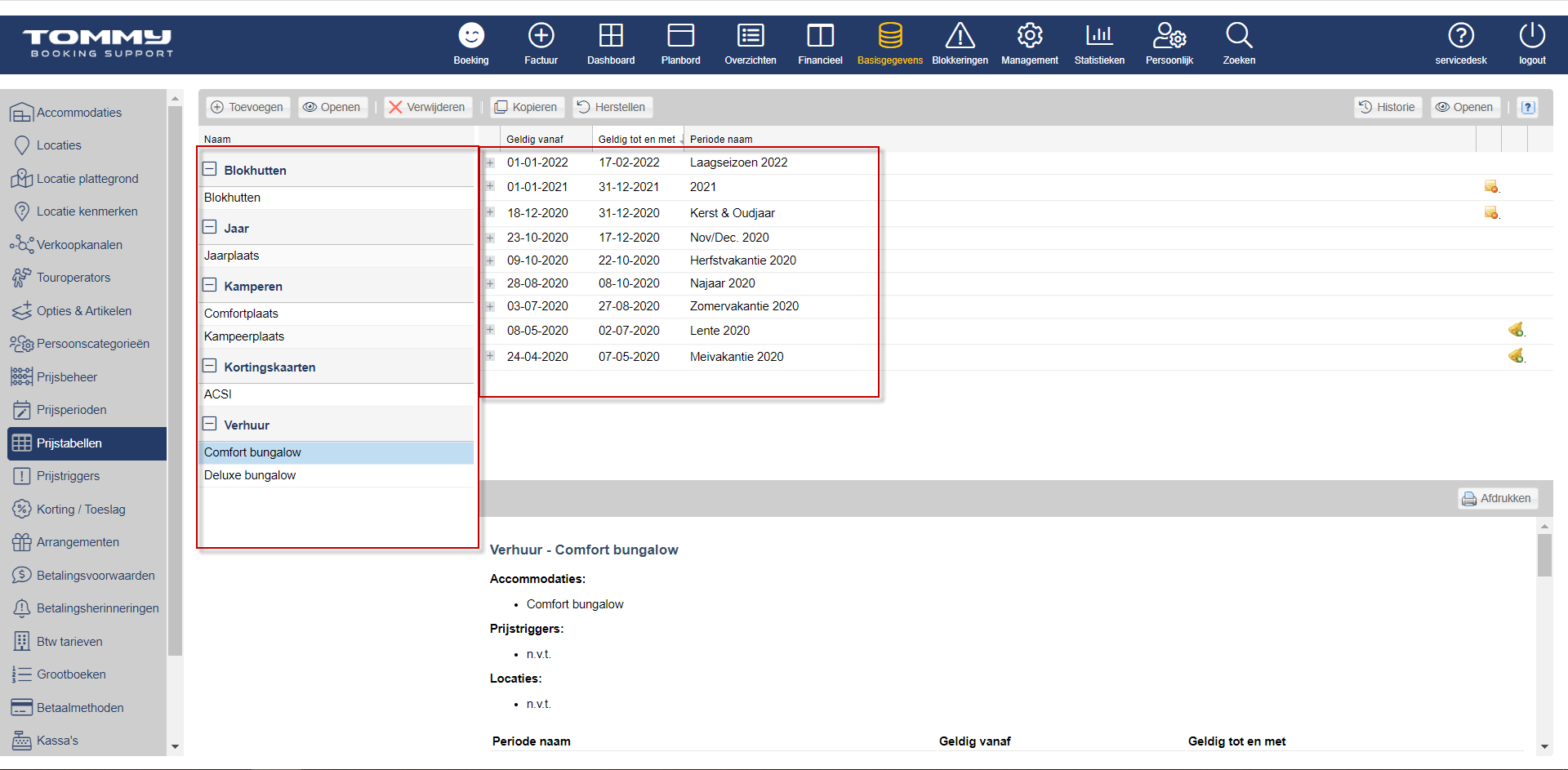Click the Tommy Booking Support logo
The width and height of the screenshot is (1568, 770).
click(x=97, y=43)
